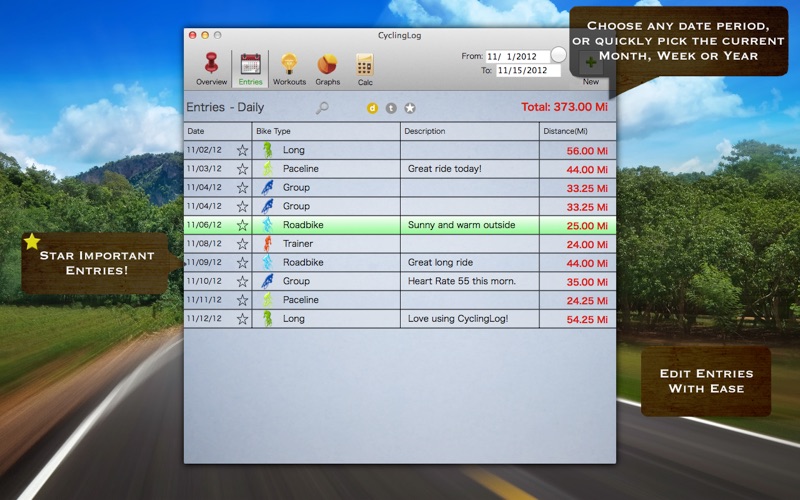Select the 'Sunny and warm outside' description

[461, 225]
